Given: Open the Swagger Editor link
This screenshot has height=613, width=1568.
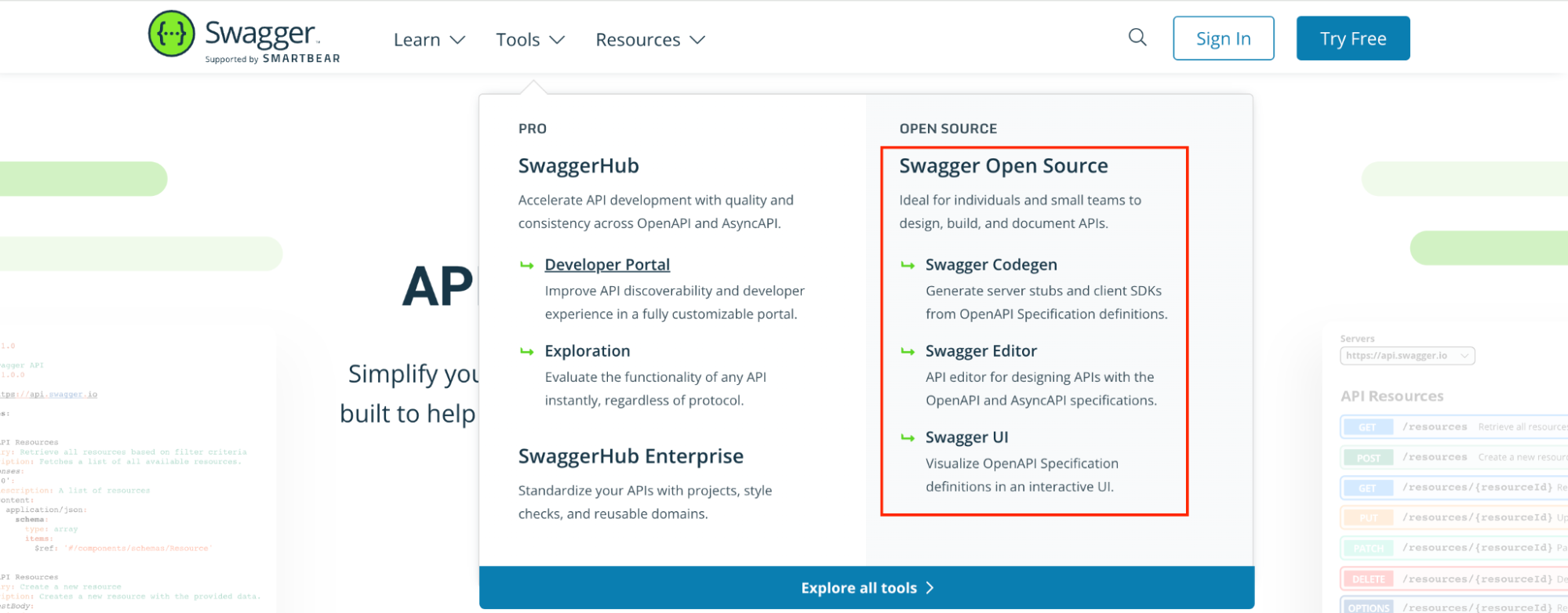Looking at the screenshot, I should (981, 351).
